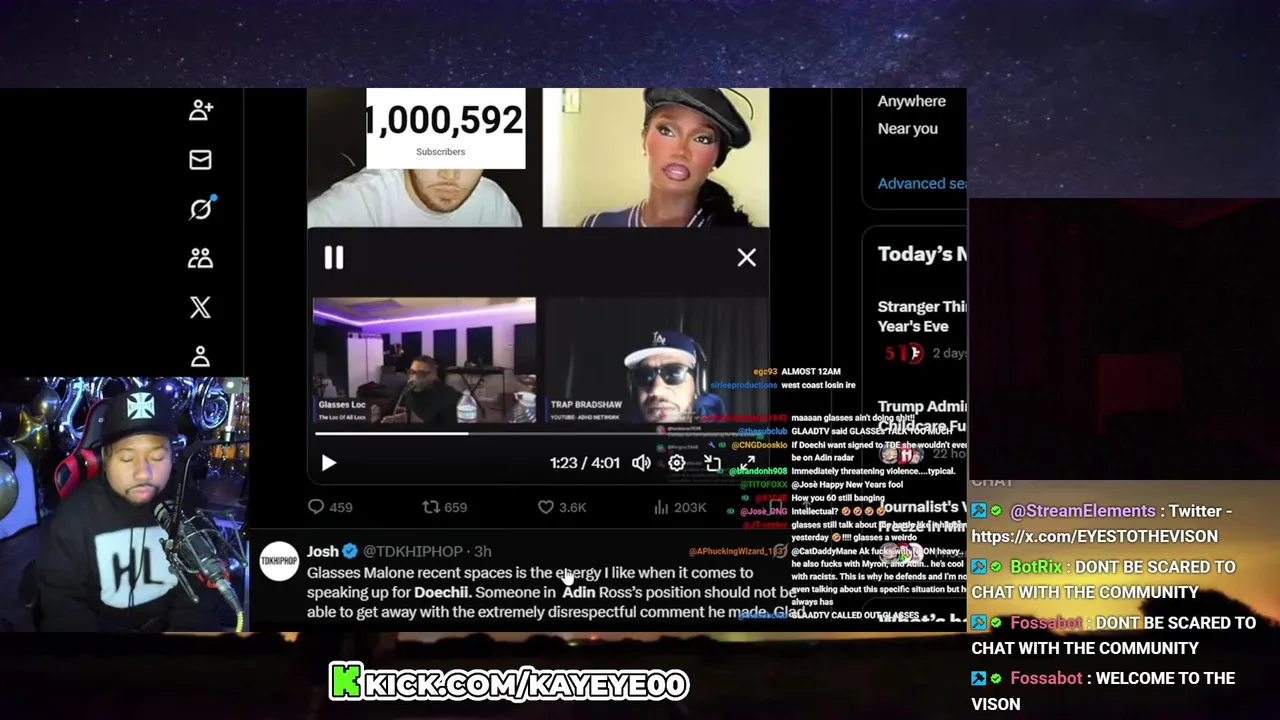
Task: Open the x.com/EYESTOTHEVISON link in chat
Action: pyautogui.click(x=1095, y=536)
